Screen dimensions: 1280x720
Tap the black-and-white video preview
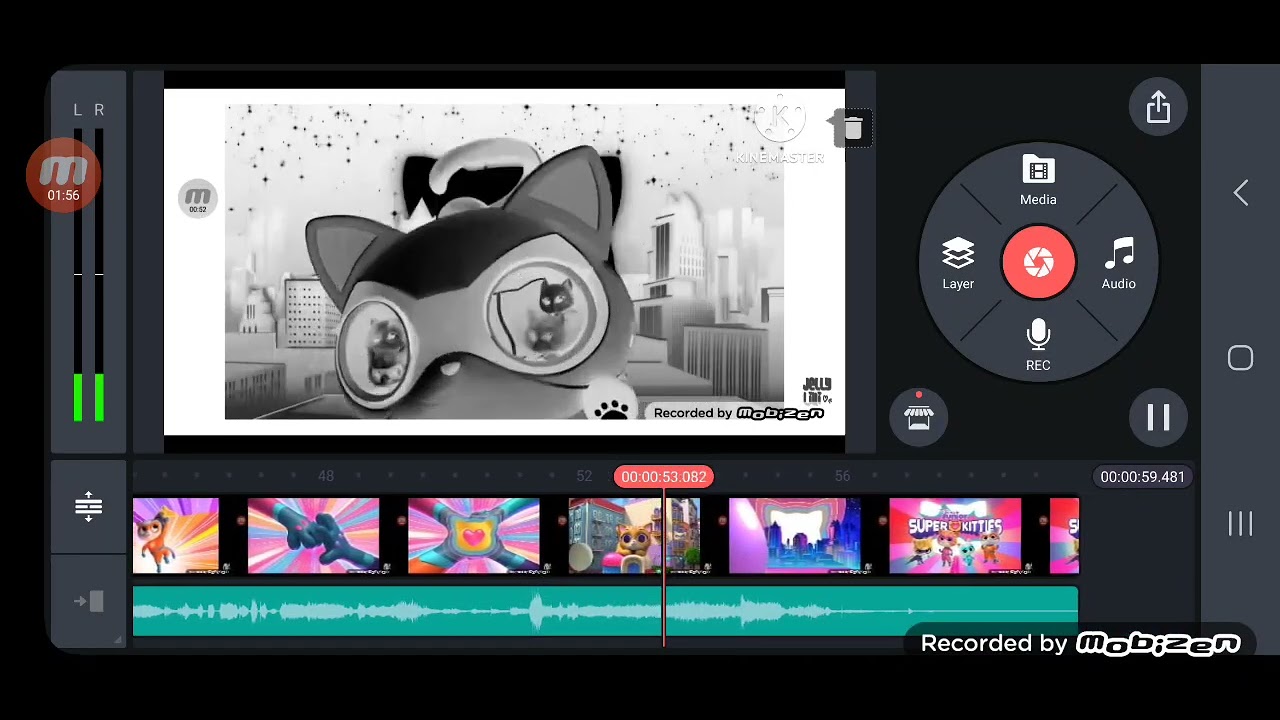[504, 262]
